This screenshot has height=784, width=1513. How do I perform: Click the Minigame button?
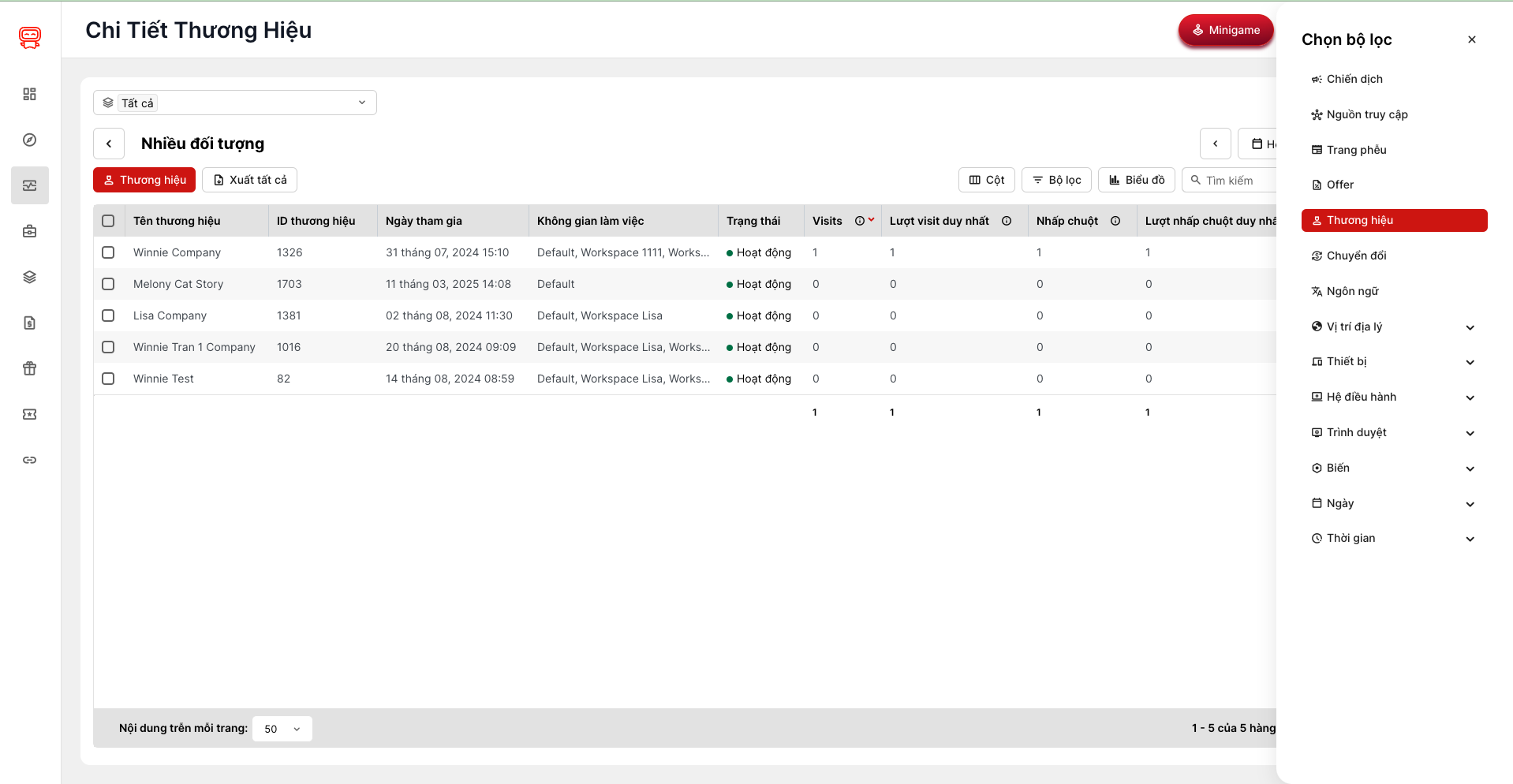(x=1225, y=30)
